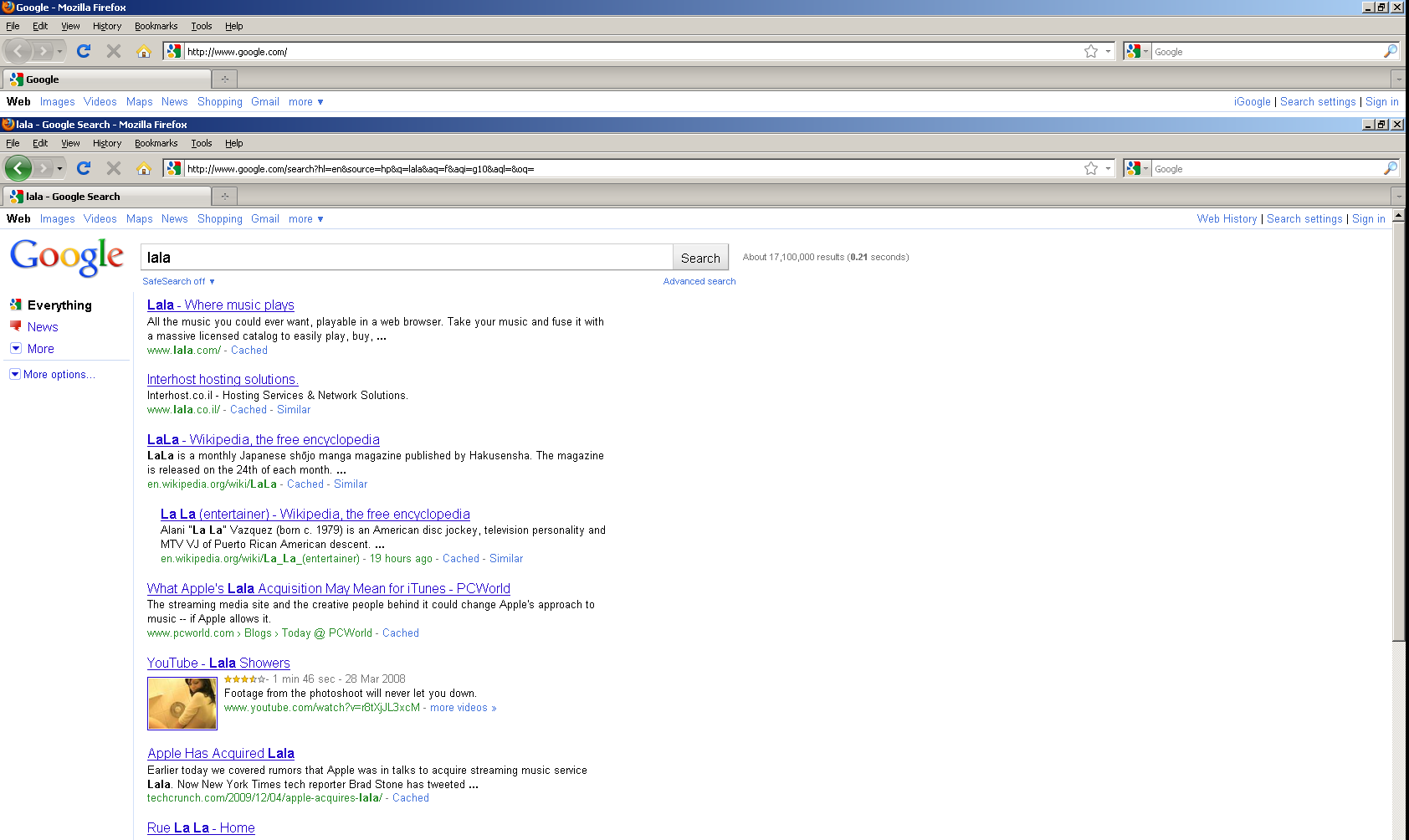
Task: Open Web History link
Action: 1227,219
